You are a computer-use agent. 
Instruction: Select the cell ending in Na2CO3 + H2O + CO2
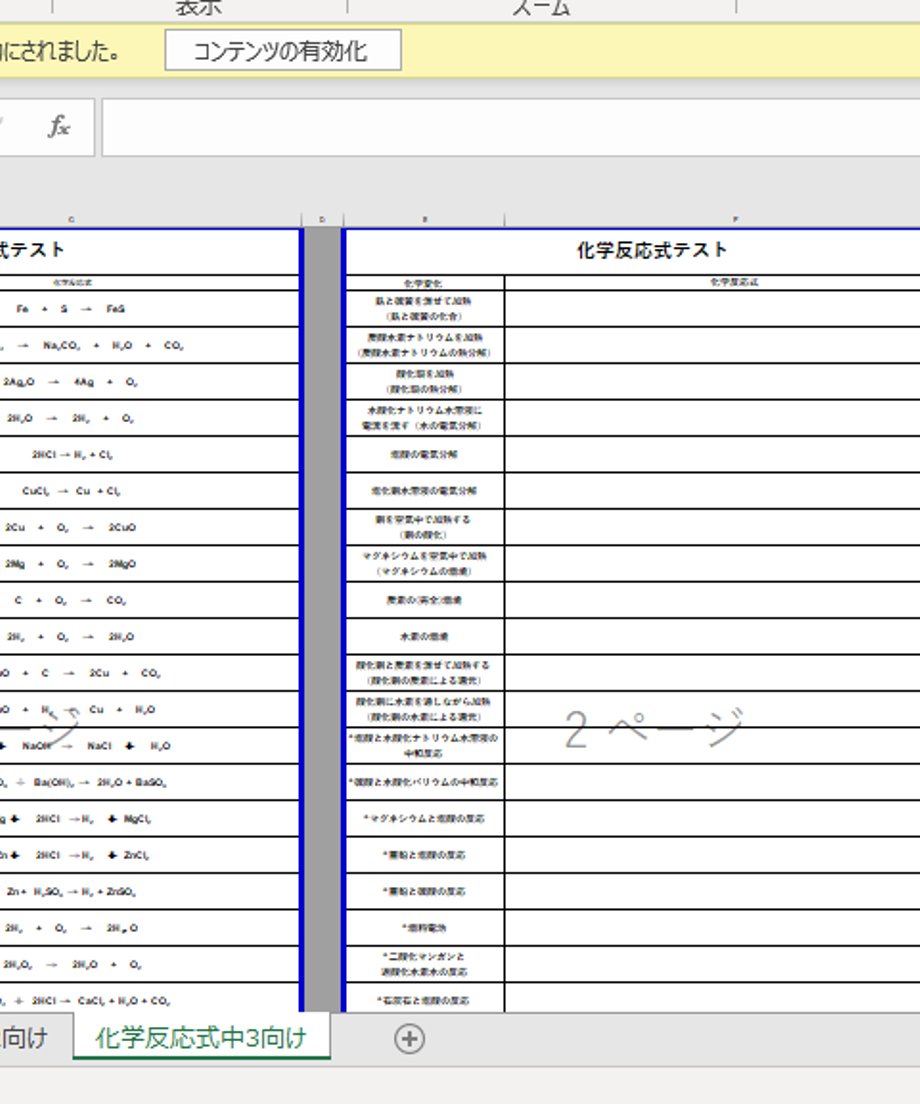point(150,345)
